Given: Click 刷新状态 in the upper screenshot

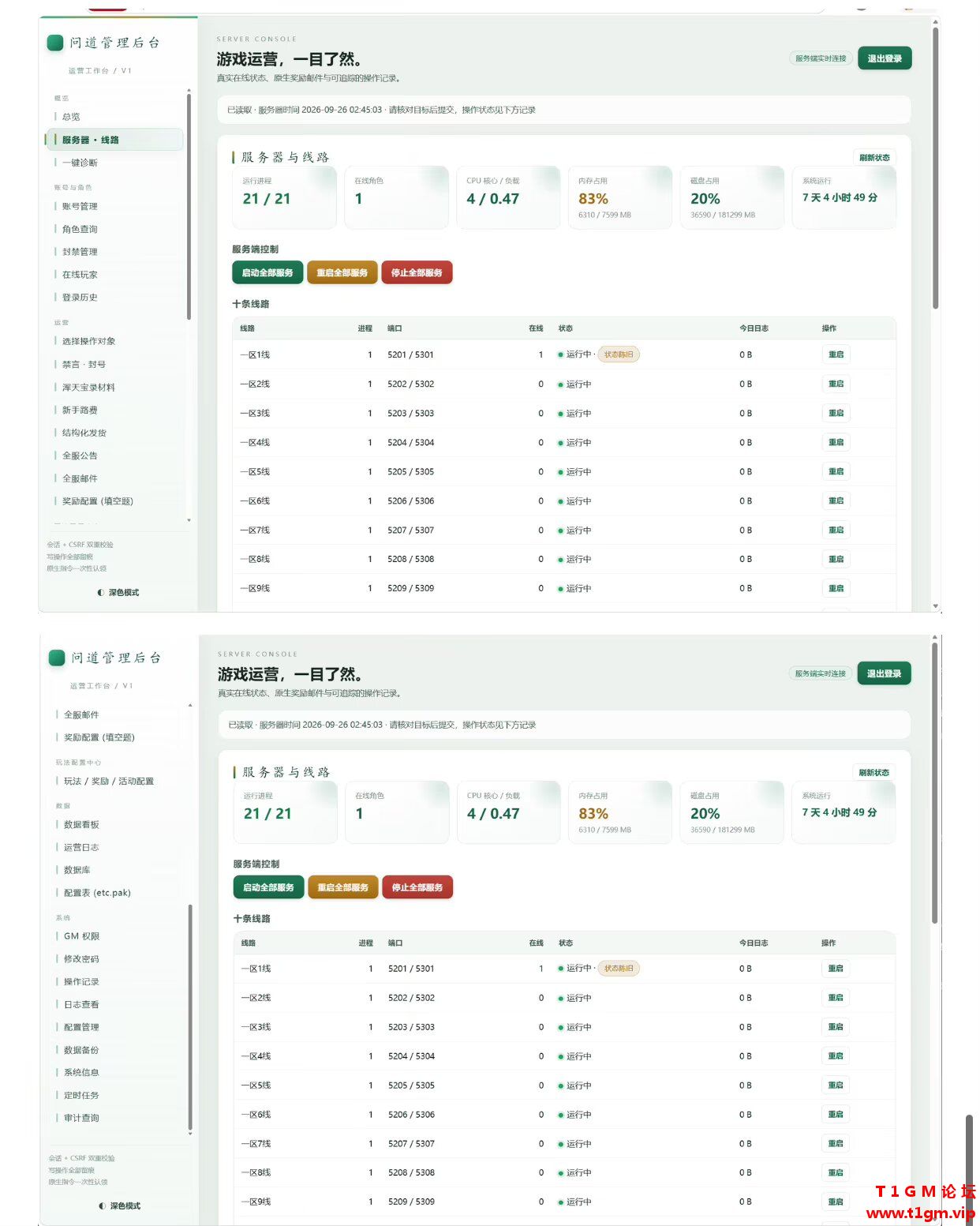Looking at the screenshot, I should coord(874,158).
